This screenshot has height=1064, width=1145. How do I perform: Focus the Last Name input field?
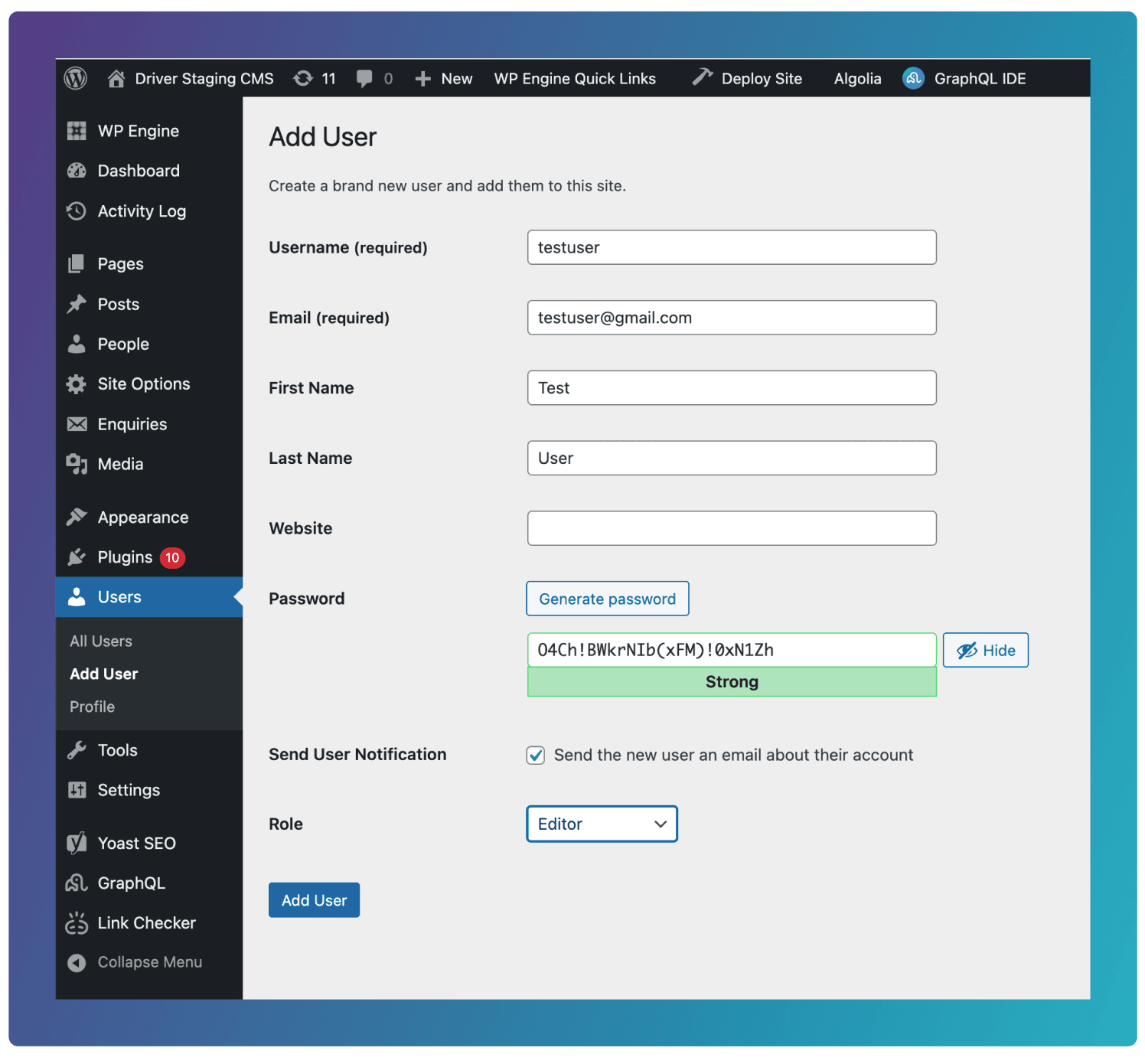[732, 458]
